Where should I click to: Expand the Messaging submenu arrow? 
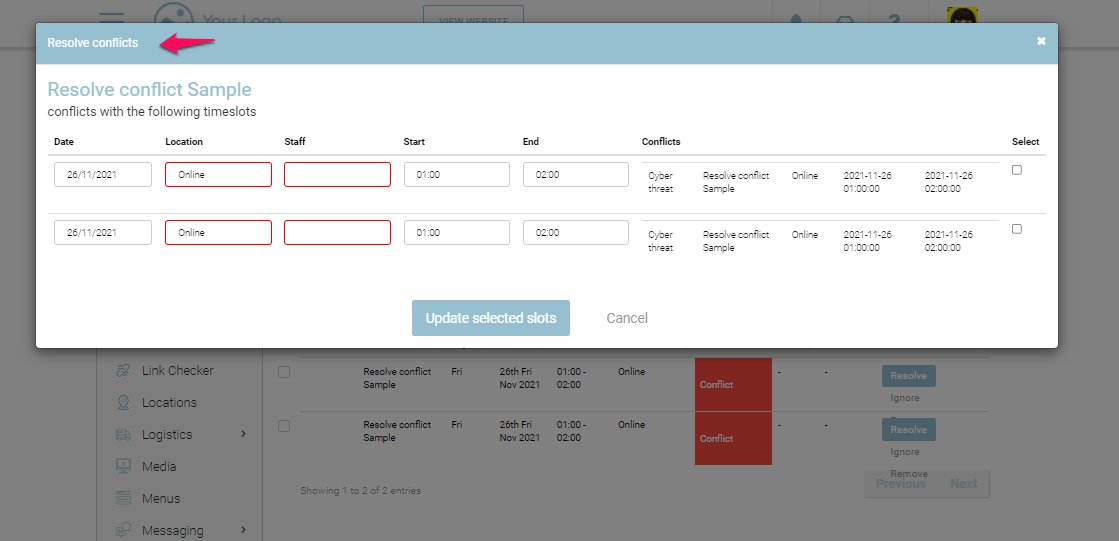(x=243, y=531)
